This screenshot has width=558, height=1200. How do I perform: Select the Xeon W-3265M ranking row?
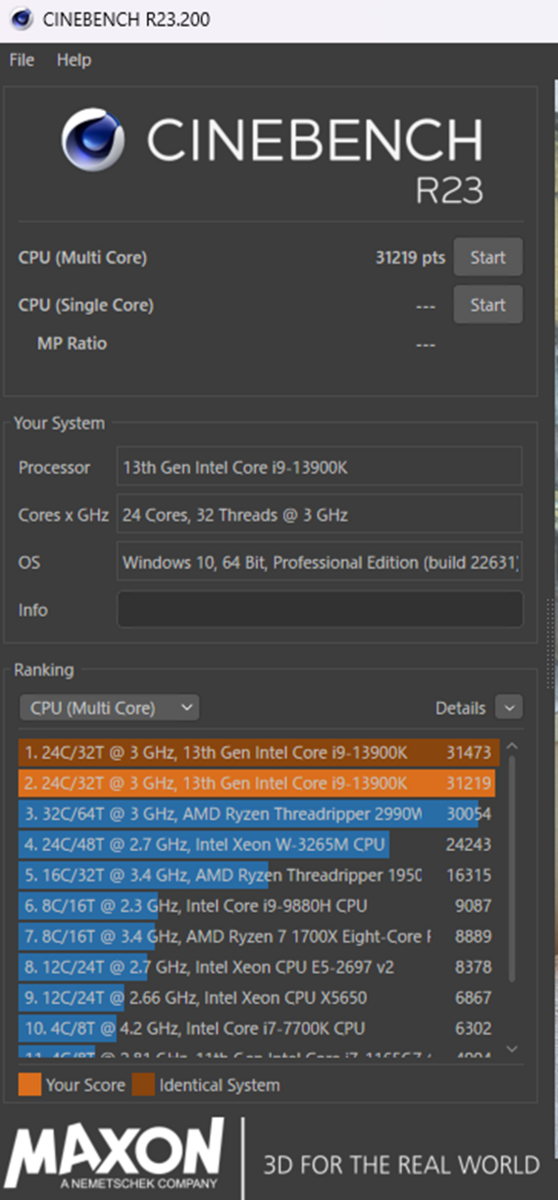(x=259, y=845)
